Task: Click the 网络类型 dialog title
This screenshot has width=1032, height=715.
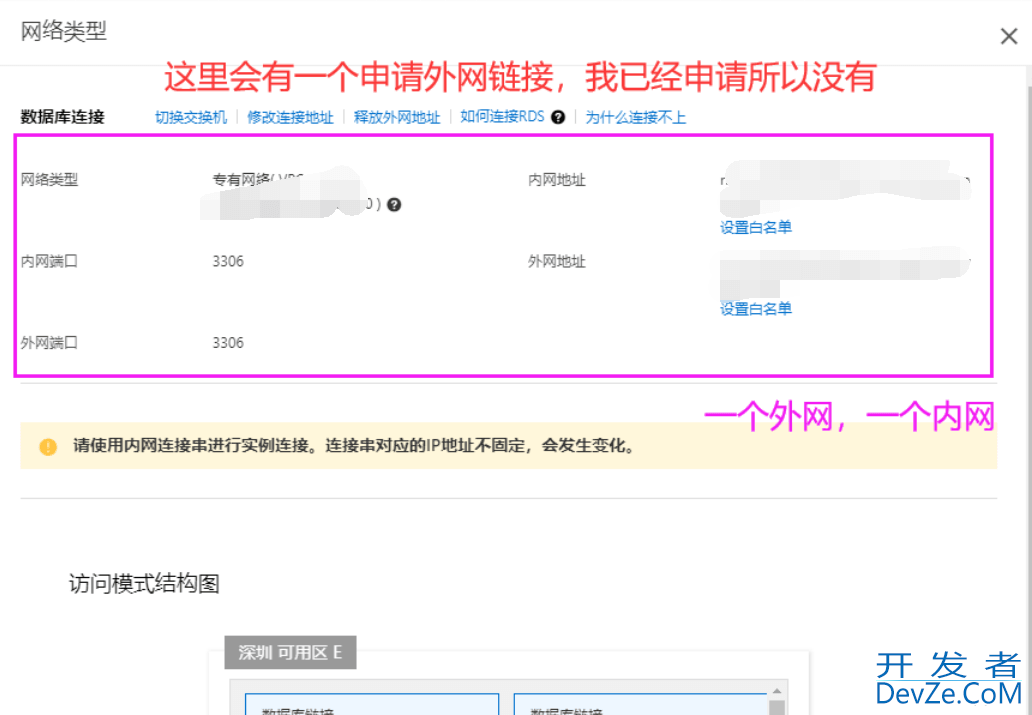Action: 64,31
